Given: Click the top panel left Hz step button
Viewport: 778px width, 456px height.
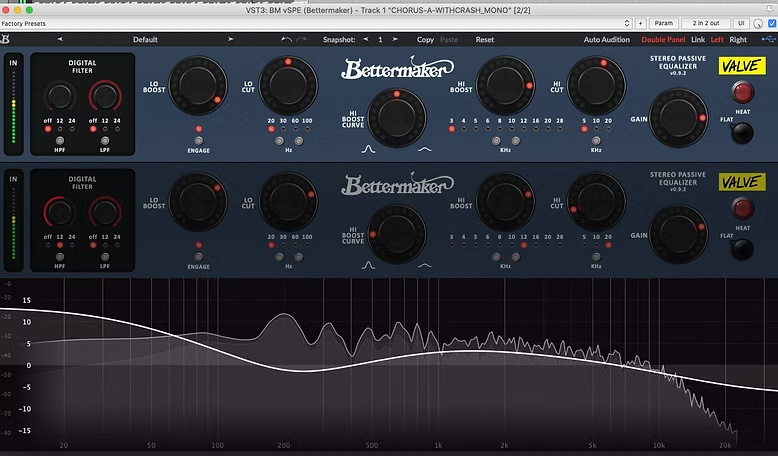Looking at the screenshot, I should click(x=279, y=141).
